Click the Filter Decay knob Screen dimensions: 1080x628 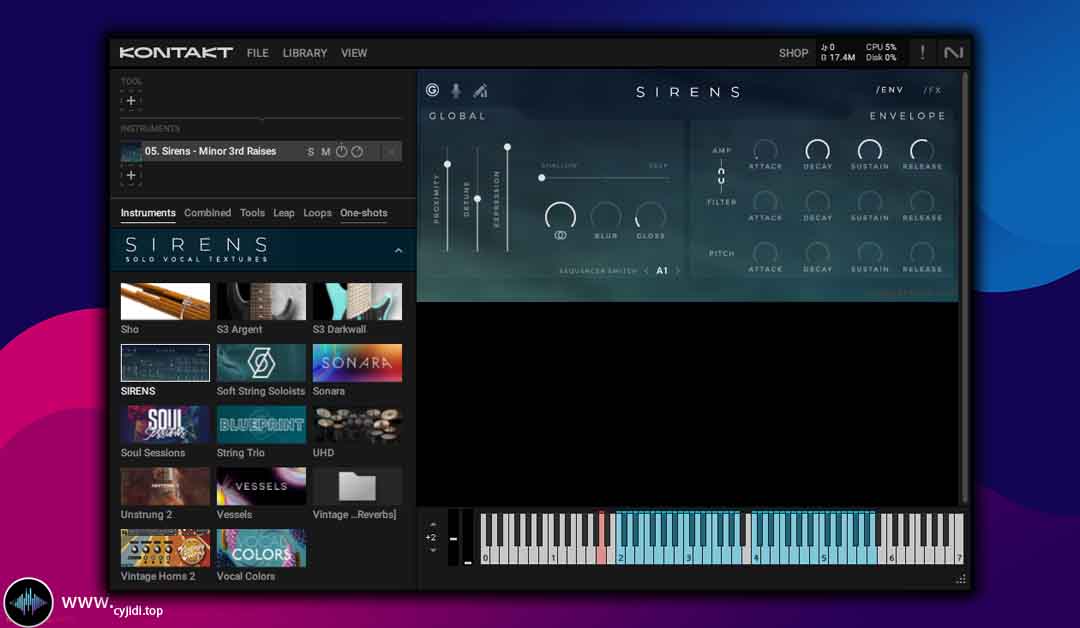pyautogui.click(x=818, y=201)
